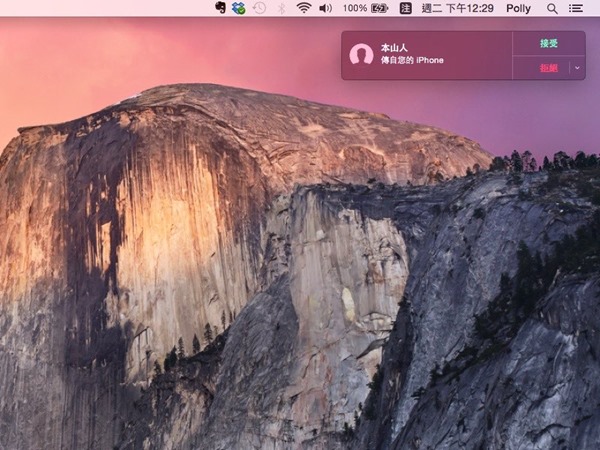The width and height of the screenshot is (600, 450).
Task: Open the 週二 下午12:29 clock menu
Action: tap(458, 8)
